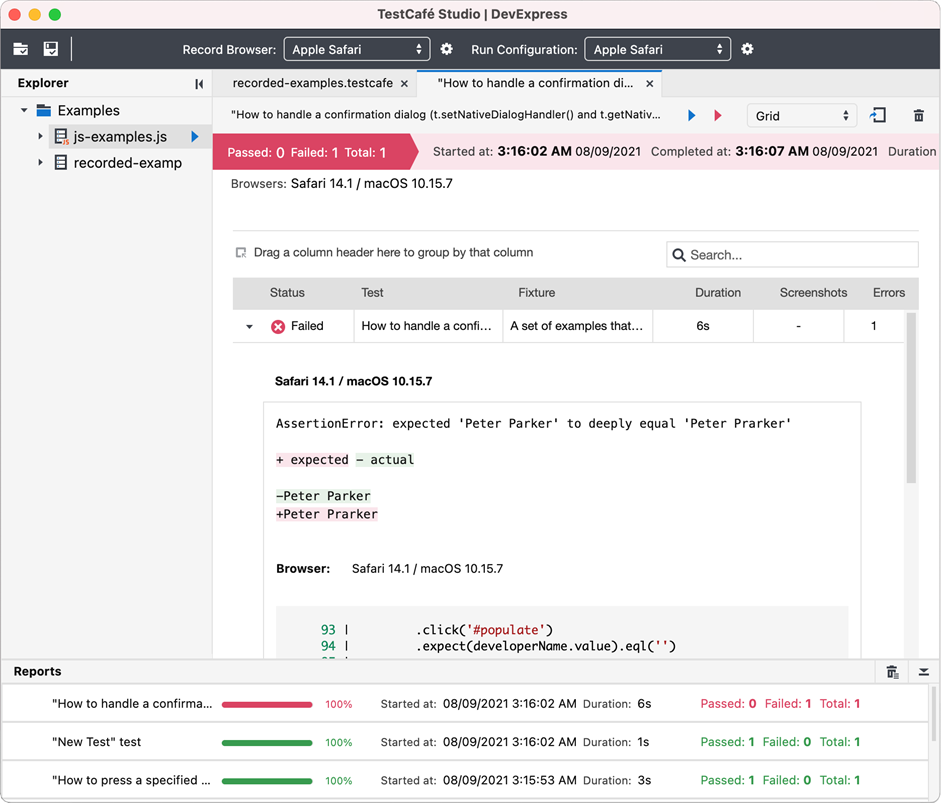Close the confirmation dialog report tab
Viewport: 941px width, 803px height.
point(649,84)
